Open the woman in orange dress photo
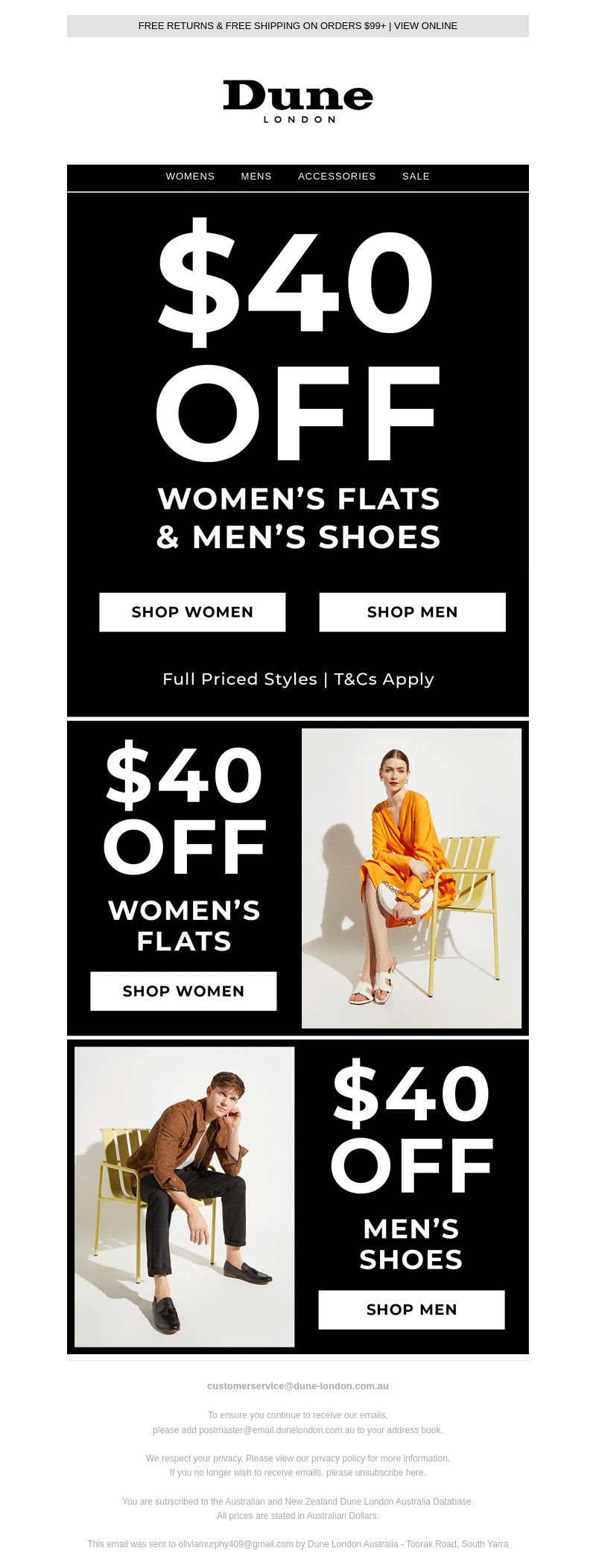Image resolution: width=596 pixels, height=1568 pixels. [411, 878]
